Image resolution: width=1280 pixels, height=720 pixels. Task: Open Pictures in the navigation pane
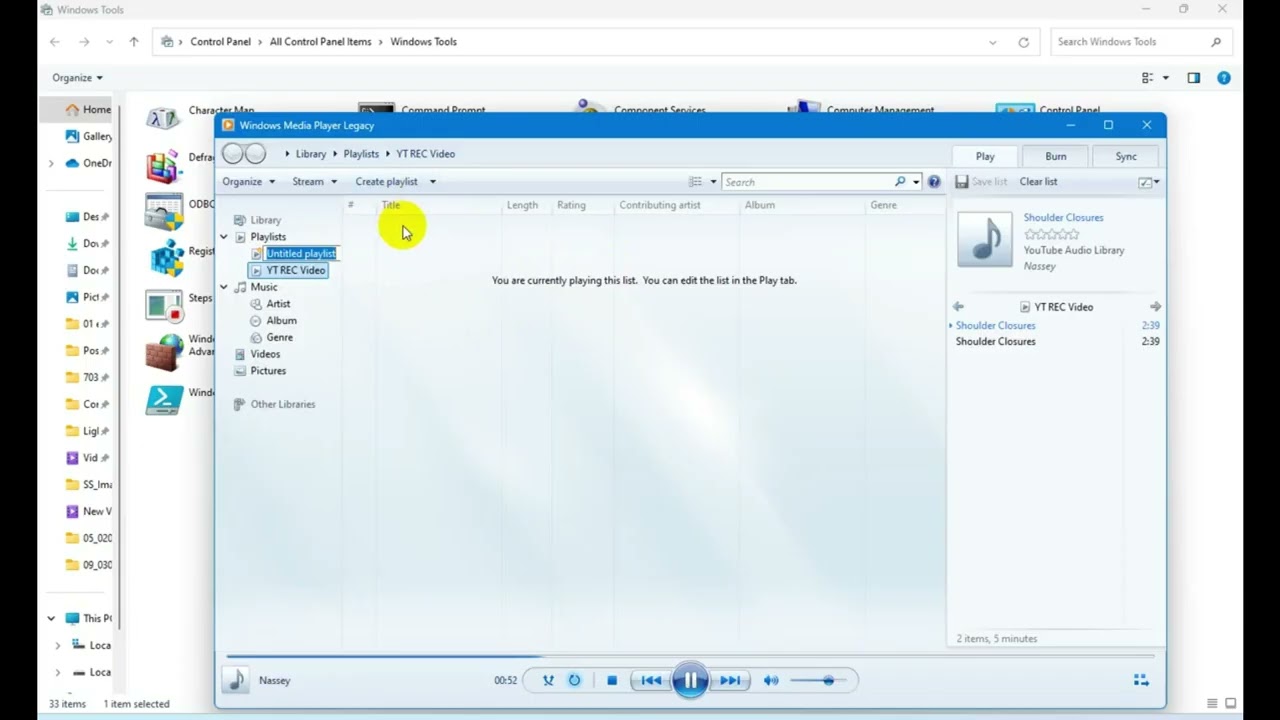tap(268, 371)
